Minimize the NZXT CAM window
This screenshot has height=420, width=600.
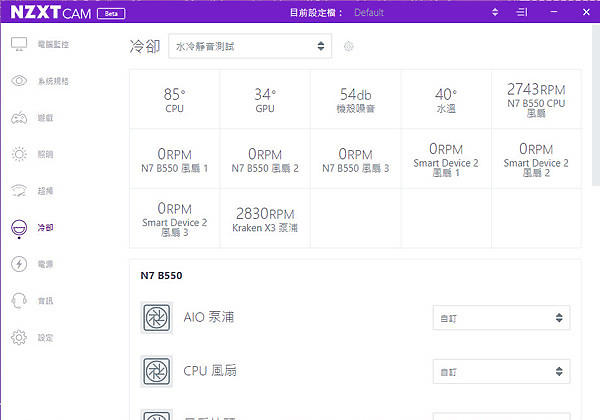pyautogui.click(x=554, y=12)
